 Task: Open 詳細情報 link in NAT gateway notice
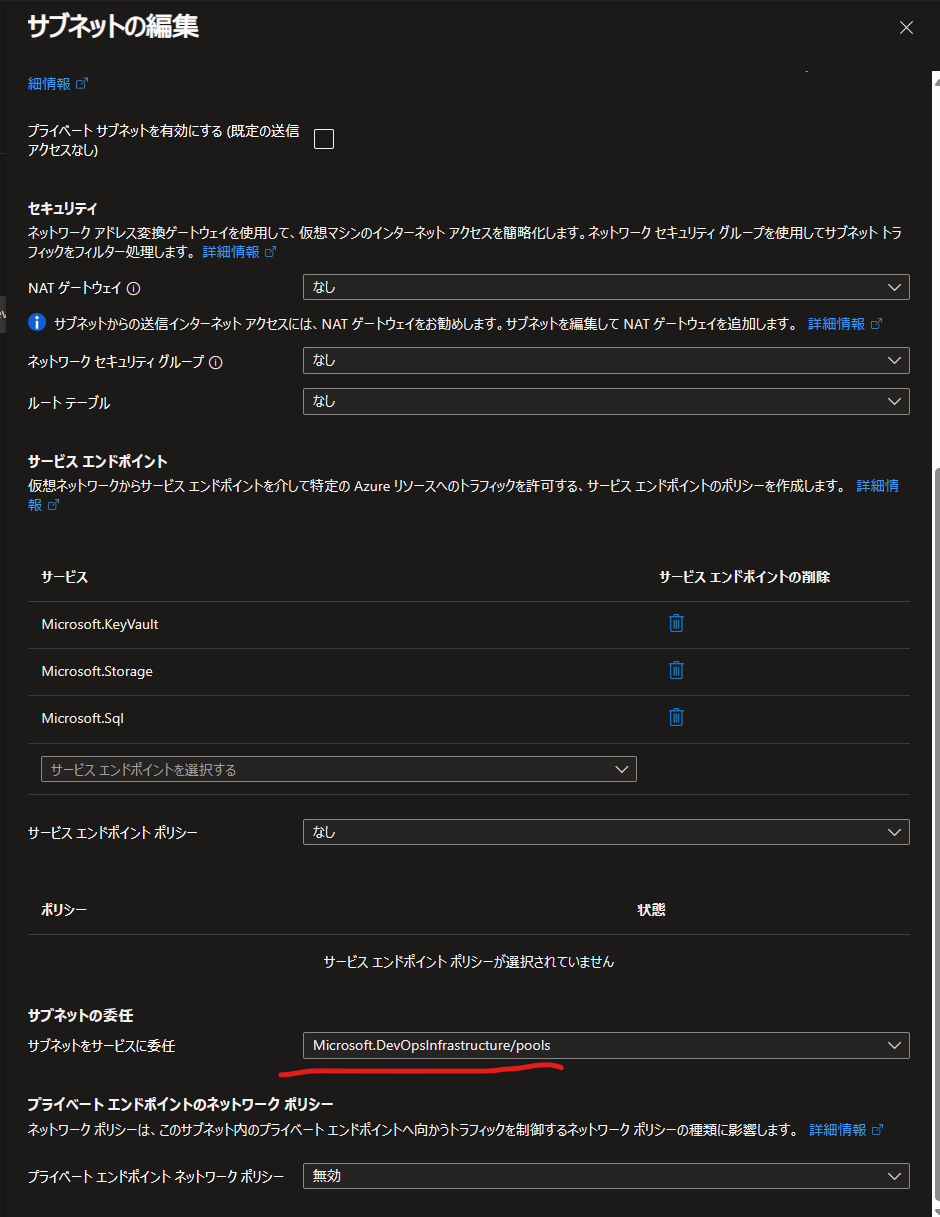845,324
